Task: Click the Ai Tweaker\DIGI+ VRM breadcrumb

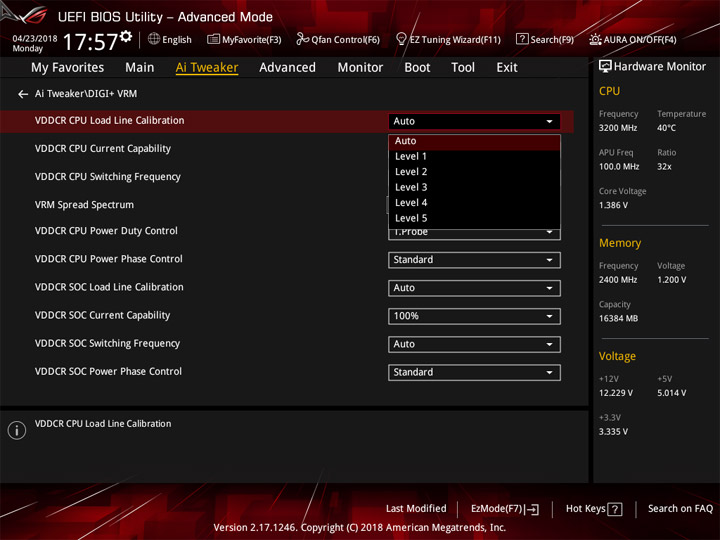Action: pos(86,94)
